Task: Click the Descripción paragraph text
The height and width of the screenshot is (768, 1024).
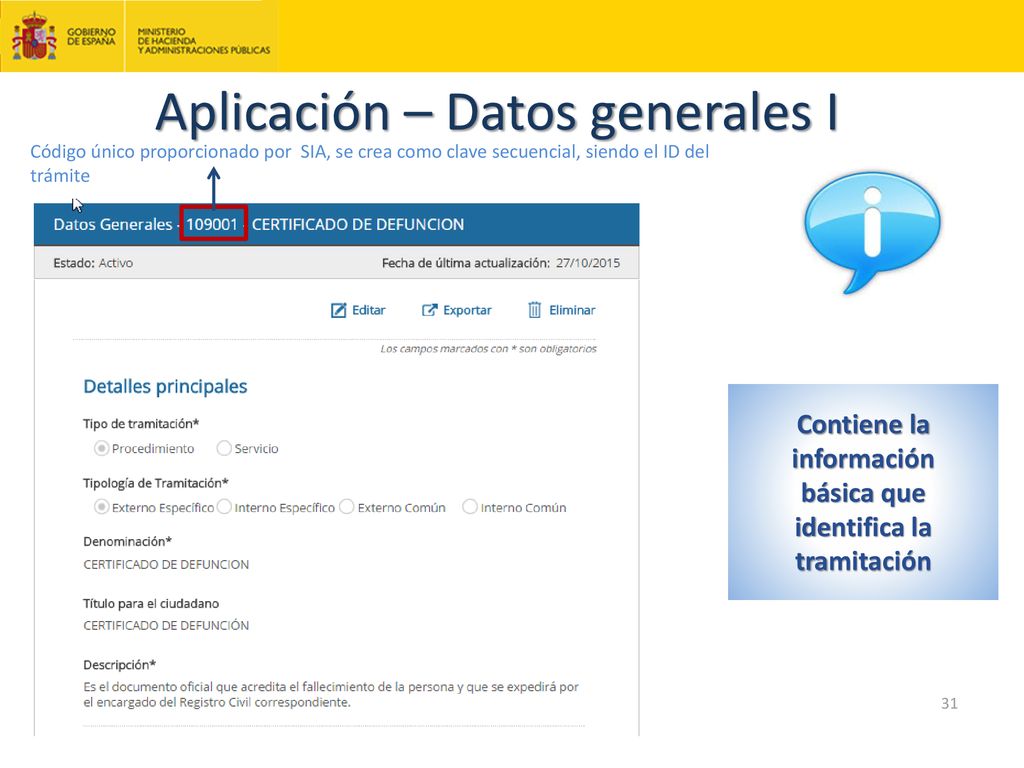Action: point(331,694)
